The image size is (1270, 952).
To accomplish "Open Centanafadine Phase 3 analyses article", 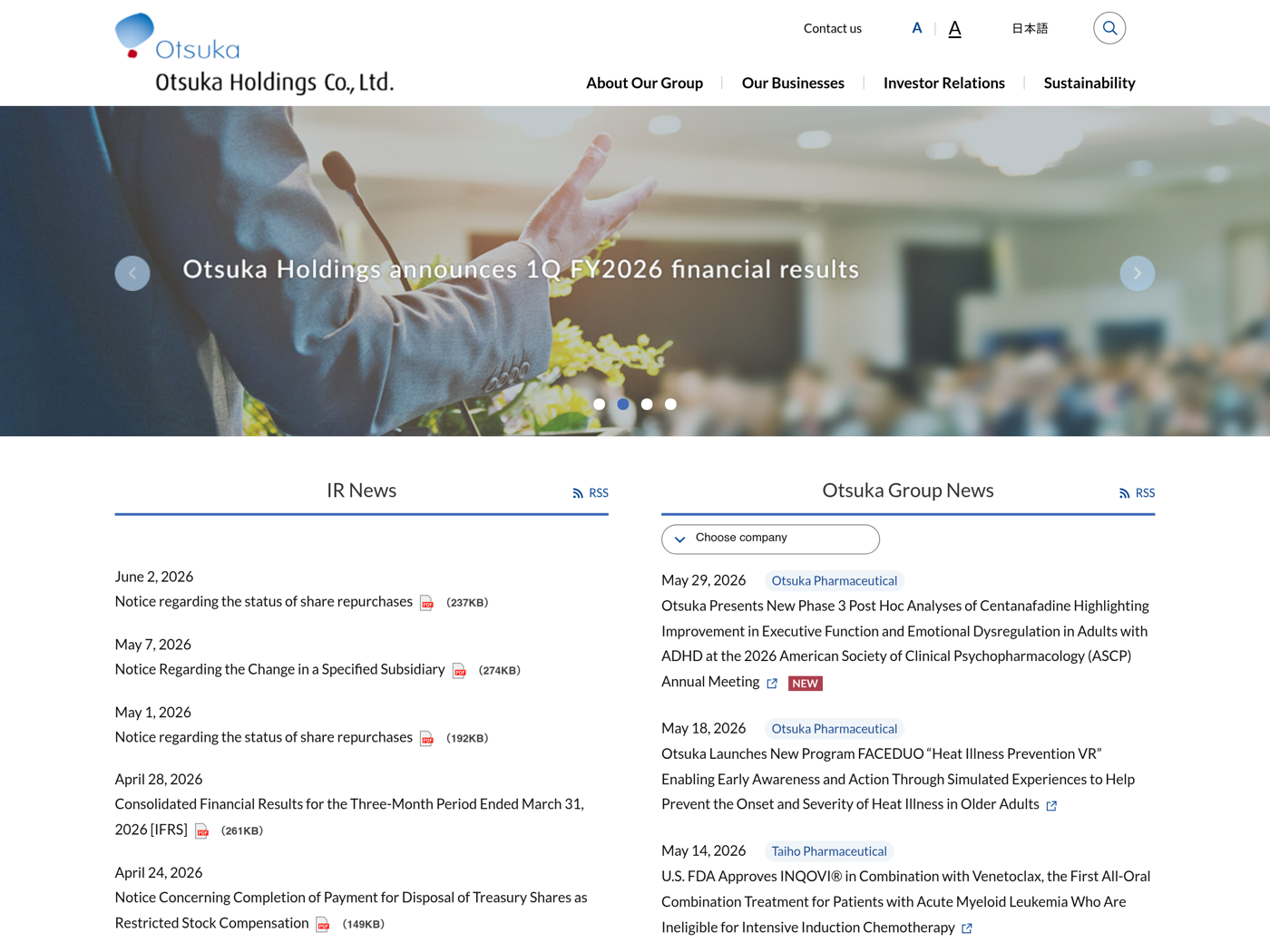I will [x=904, y=644].
